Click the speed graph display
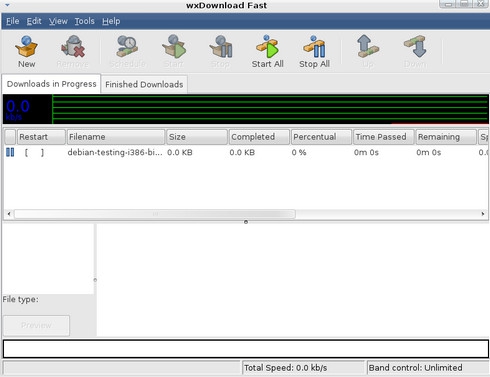The width and height of the screenshot is (490, 377). click(270, 109)
